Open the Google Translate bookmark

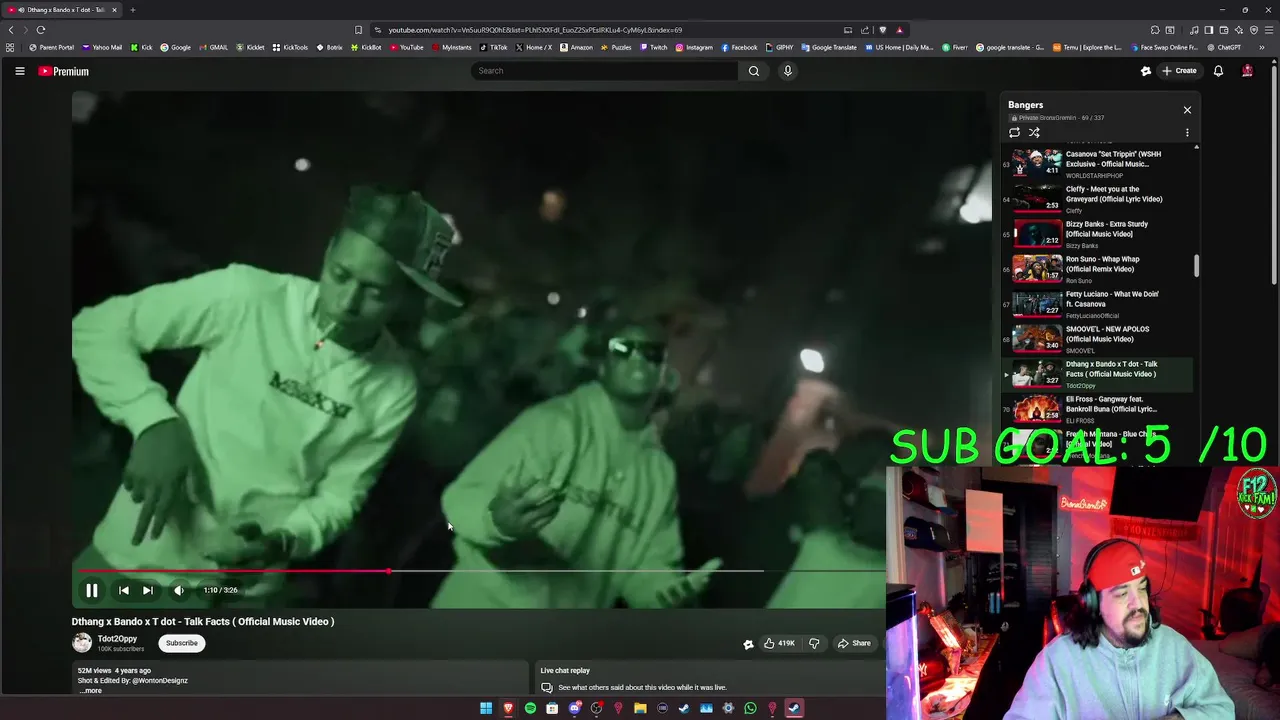pos(829,47)
